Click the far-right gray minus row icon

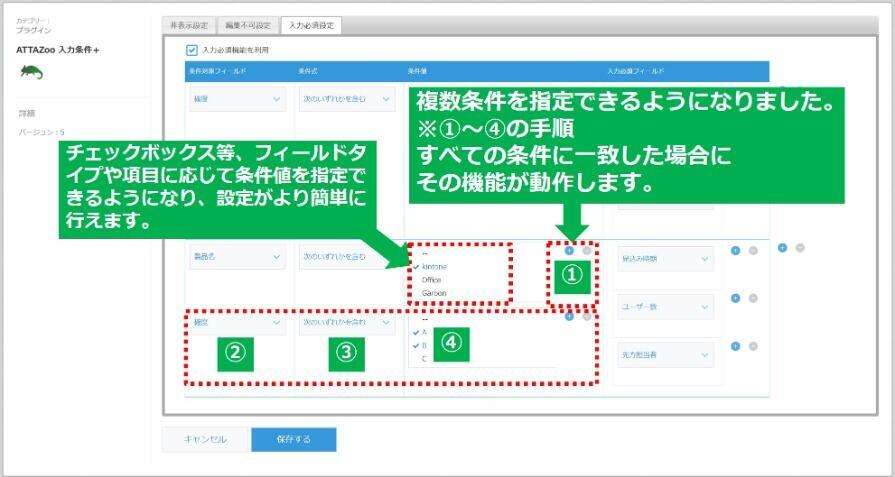[x=800, y=247]
